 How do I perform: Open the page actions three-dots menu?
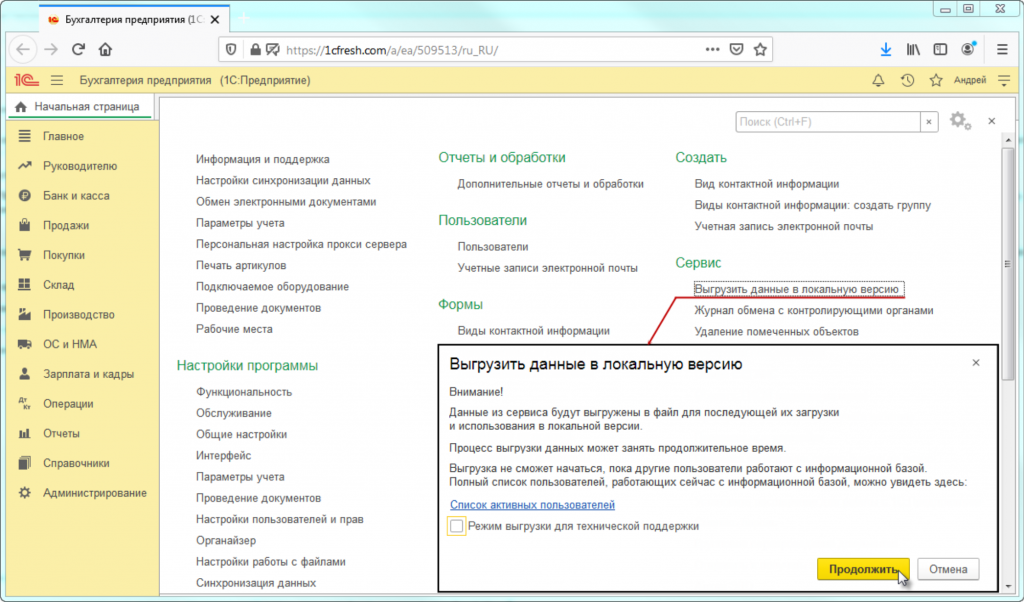(x=712, y=49)
